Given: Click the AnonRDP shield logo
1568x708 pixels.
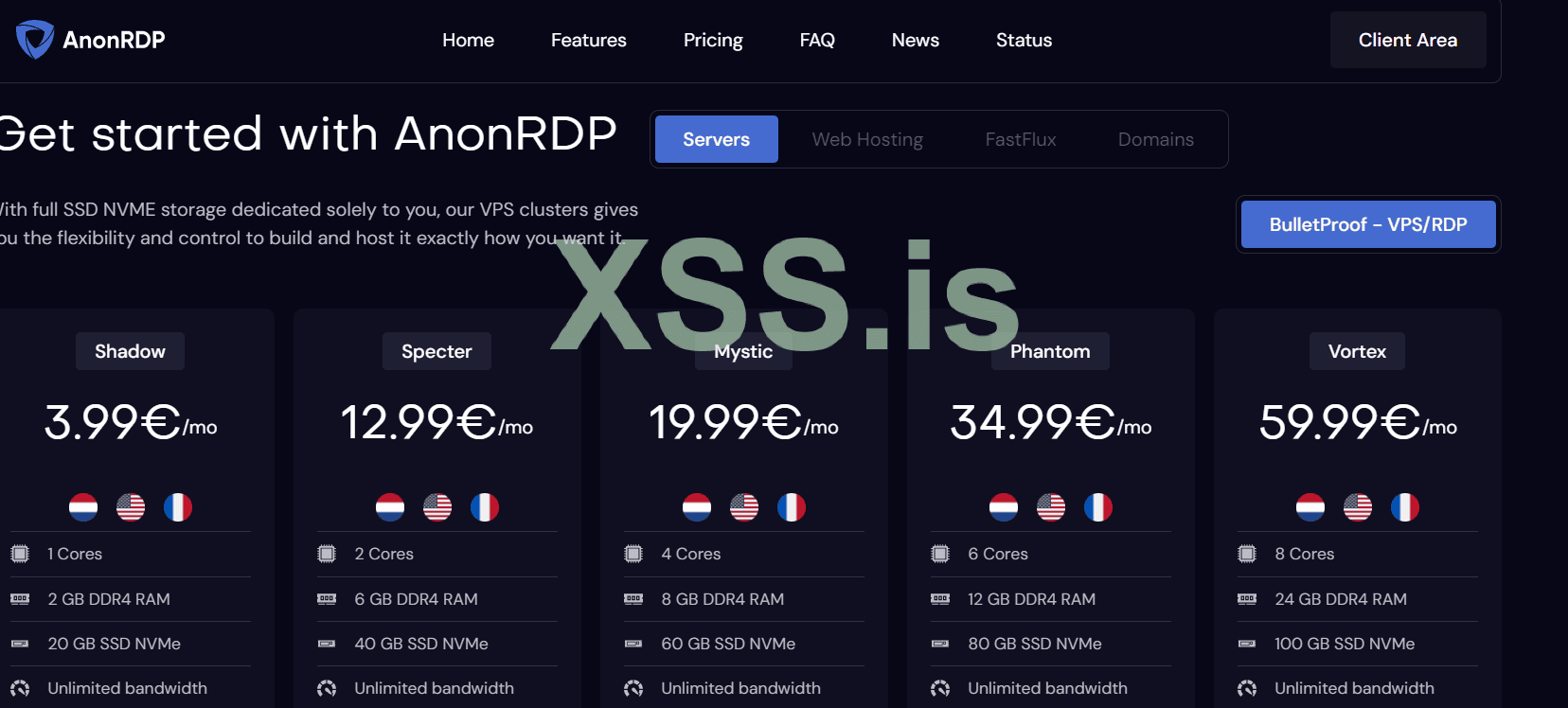Looking at the screenshot, I should [35, 40].
